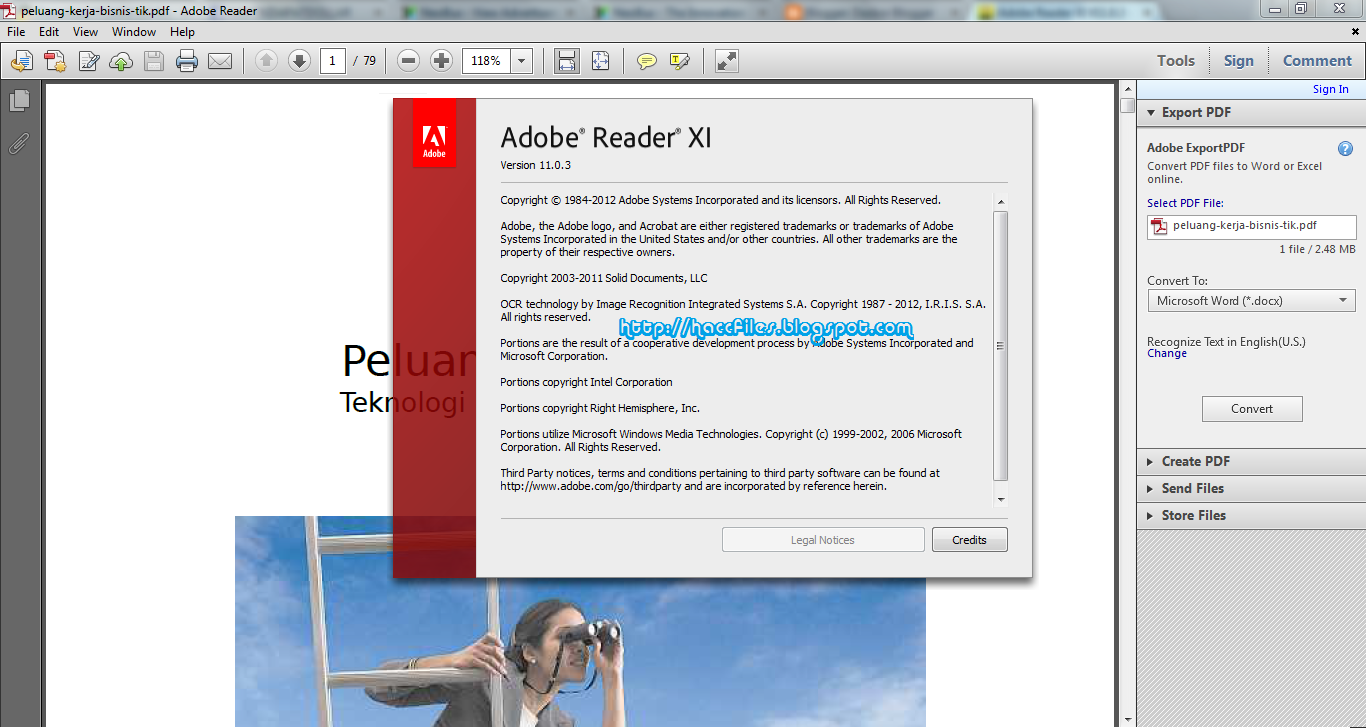This screenshot has height=728, width=1366.
Task: Switch to Read Mode icon
Action: tap(727, 61)
